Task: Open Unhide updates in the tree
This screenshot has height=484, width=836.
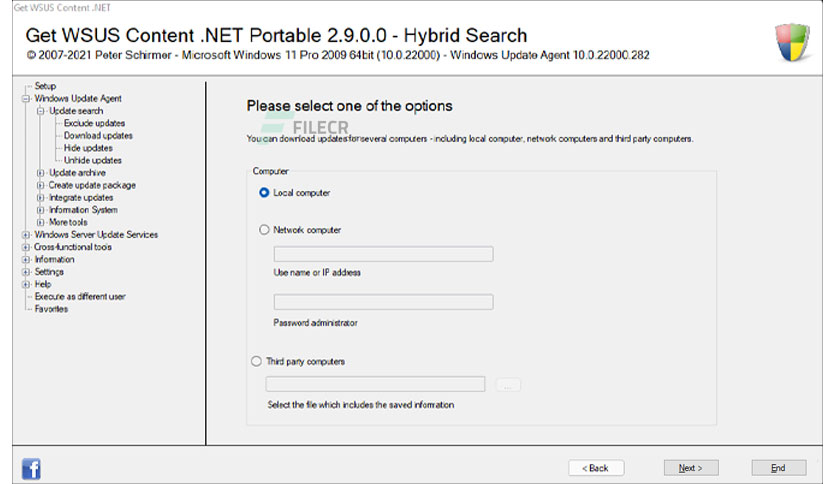Action: pyautogui.click(x=93, y=160)
